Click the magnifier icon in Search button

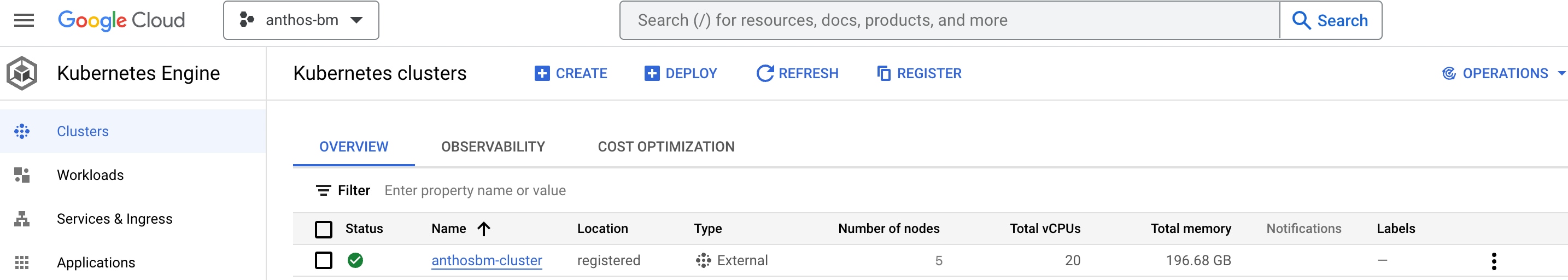1301,20
